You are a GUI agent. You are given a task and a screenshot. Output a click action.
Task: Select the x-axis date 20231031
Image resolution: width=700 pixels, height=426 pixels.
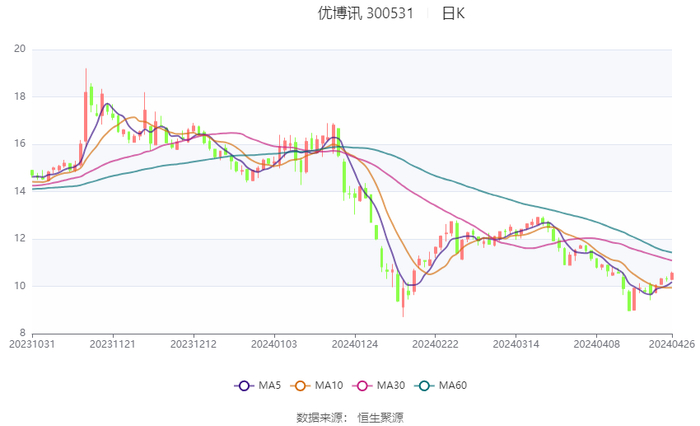click(x=32, y=344)
